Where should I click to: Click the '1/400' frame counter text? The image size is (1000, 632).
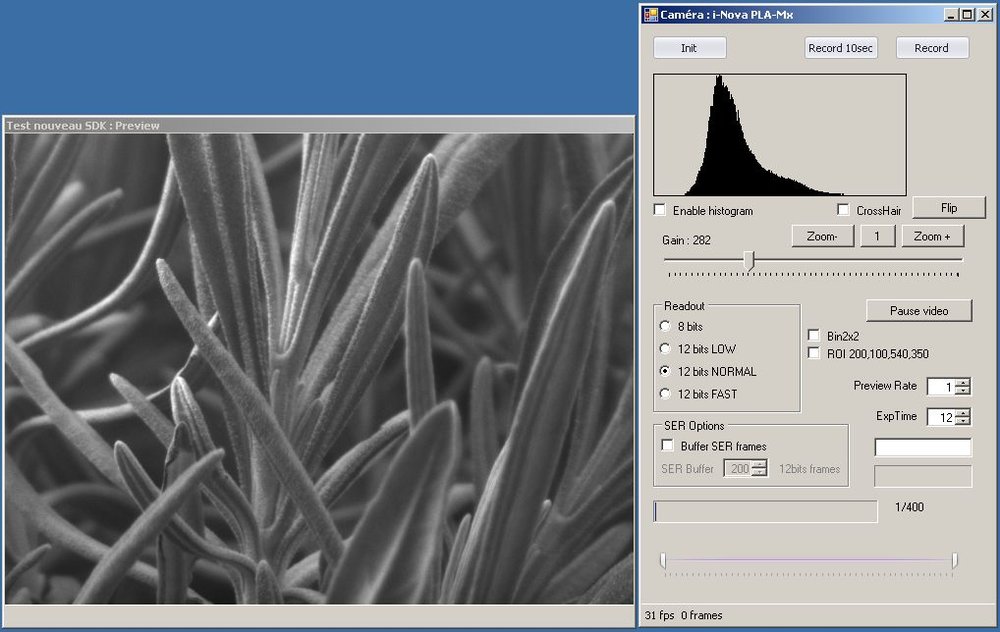point(909,507)
